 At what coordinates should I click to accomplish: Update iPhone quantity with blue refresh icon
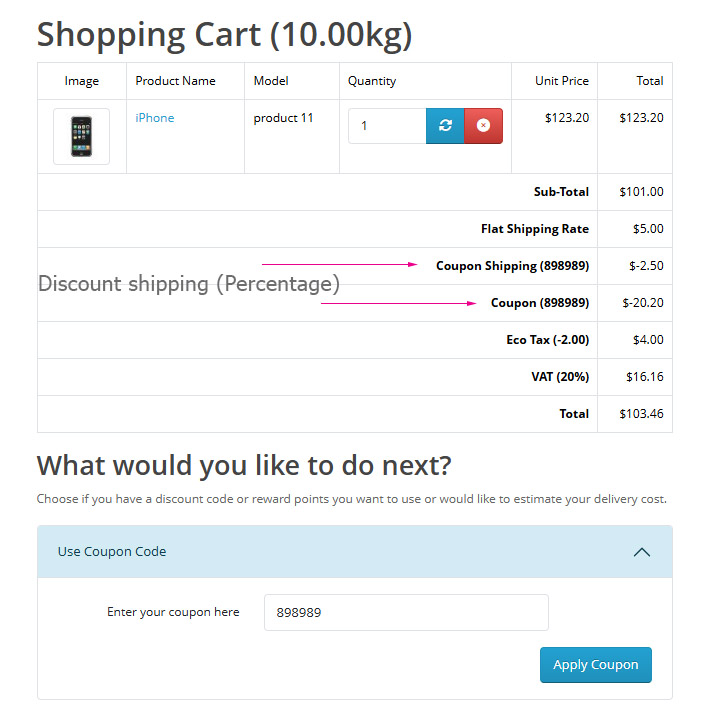[x=445, y=126]
